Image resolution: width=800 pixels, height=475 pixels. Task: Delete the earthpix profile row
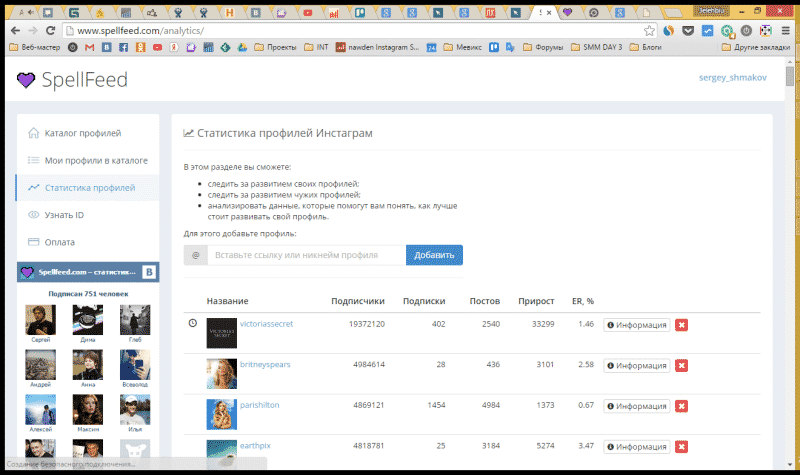click(x=681, y=446)
